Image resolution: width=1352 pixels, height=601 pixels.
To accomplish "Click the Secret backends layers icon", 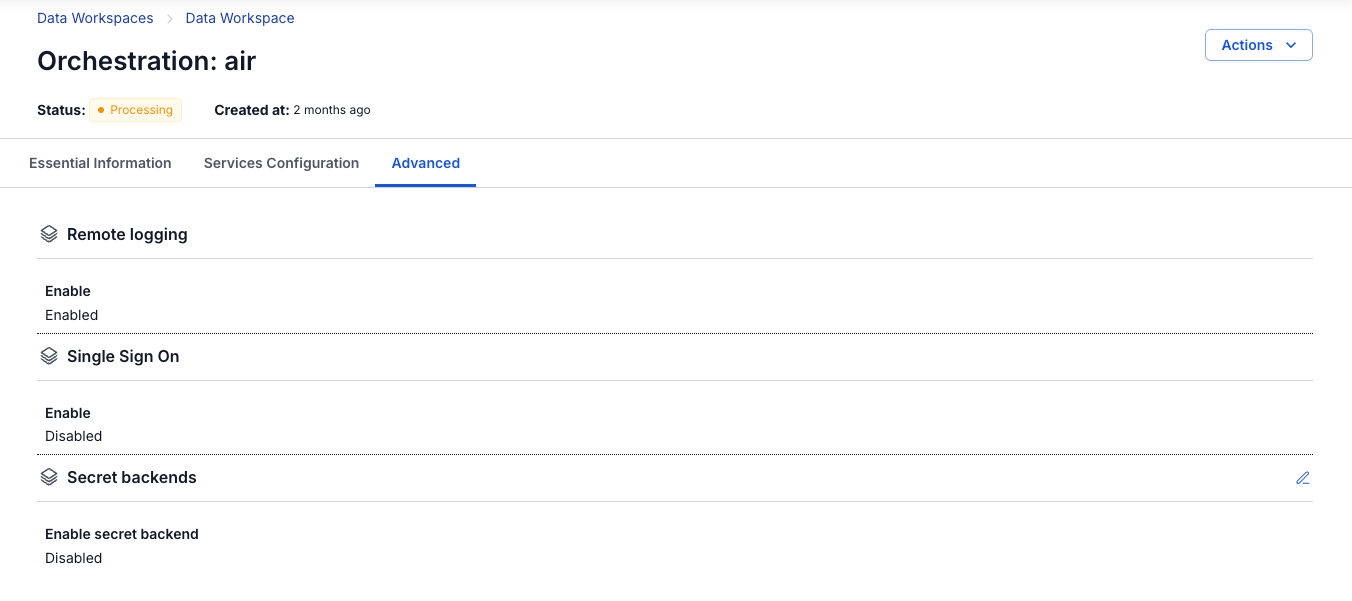I will pyautogui.click(x=49, y=477).
